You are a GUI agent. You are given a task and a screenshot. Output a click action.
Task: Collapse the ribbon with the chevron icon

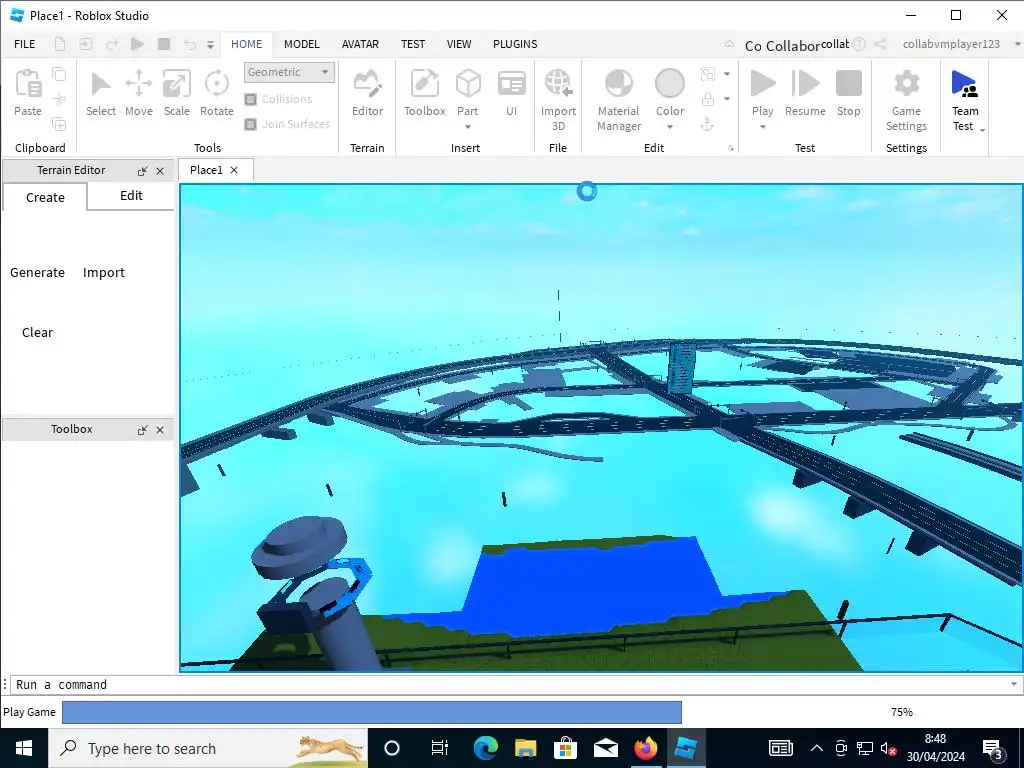[729, 44]
